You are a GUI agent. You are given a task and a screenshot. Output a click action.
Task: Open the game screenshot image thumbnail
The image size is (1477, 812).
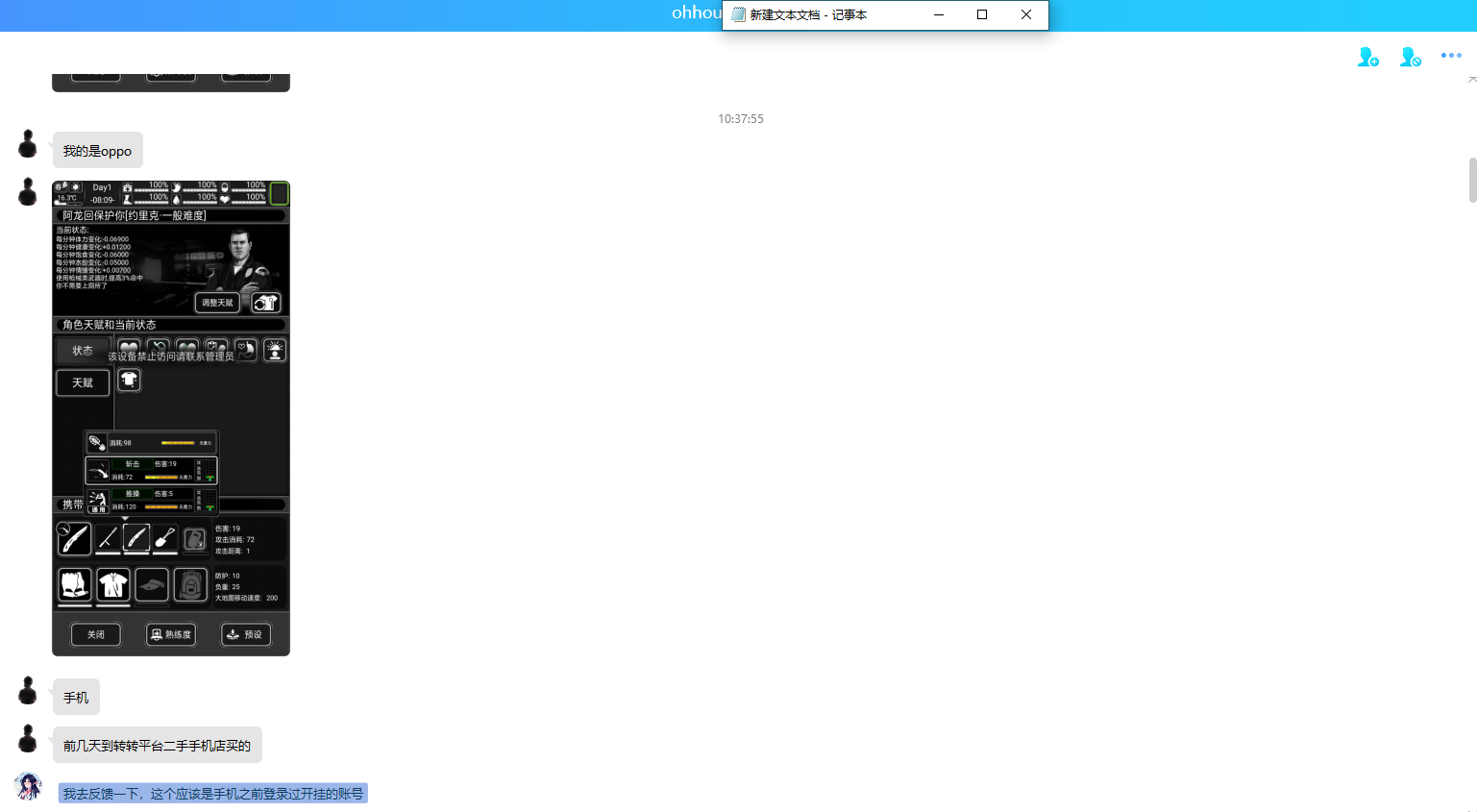[171, 418]
